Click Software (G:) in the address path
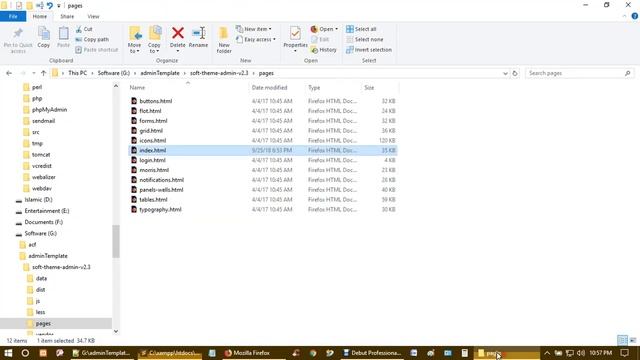Image resolution: width=640 pixels, height=360 pixels. (113, 73)
